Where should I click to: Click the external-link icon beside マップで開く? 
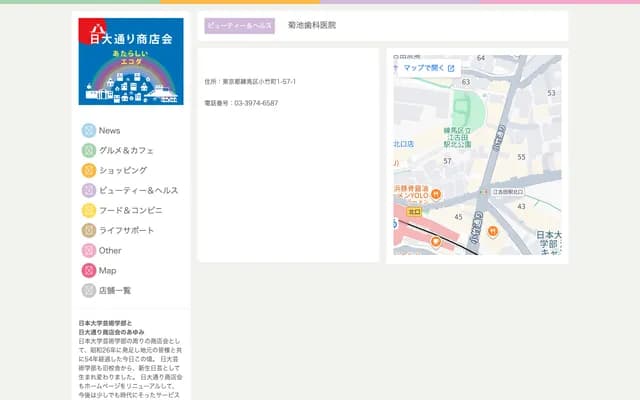coord(451,68)
